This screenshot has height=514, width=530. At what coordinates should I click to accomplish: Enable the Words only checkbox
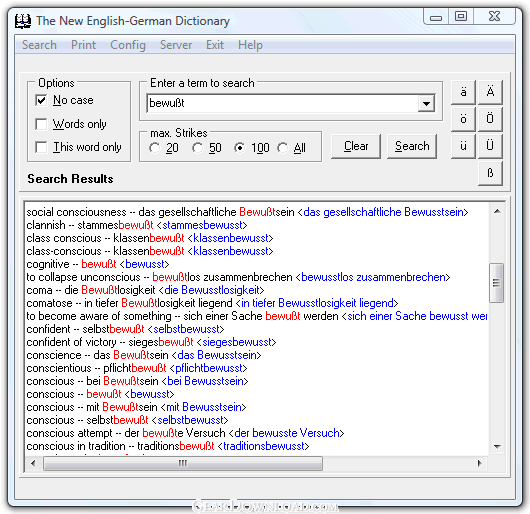[41, 124]
